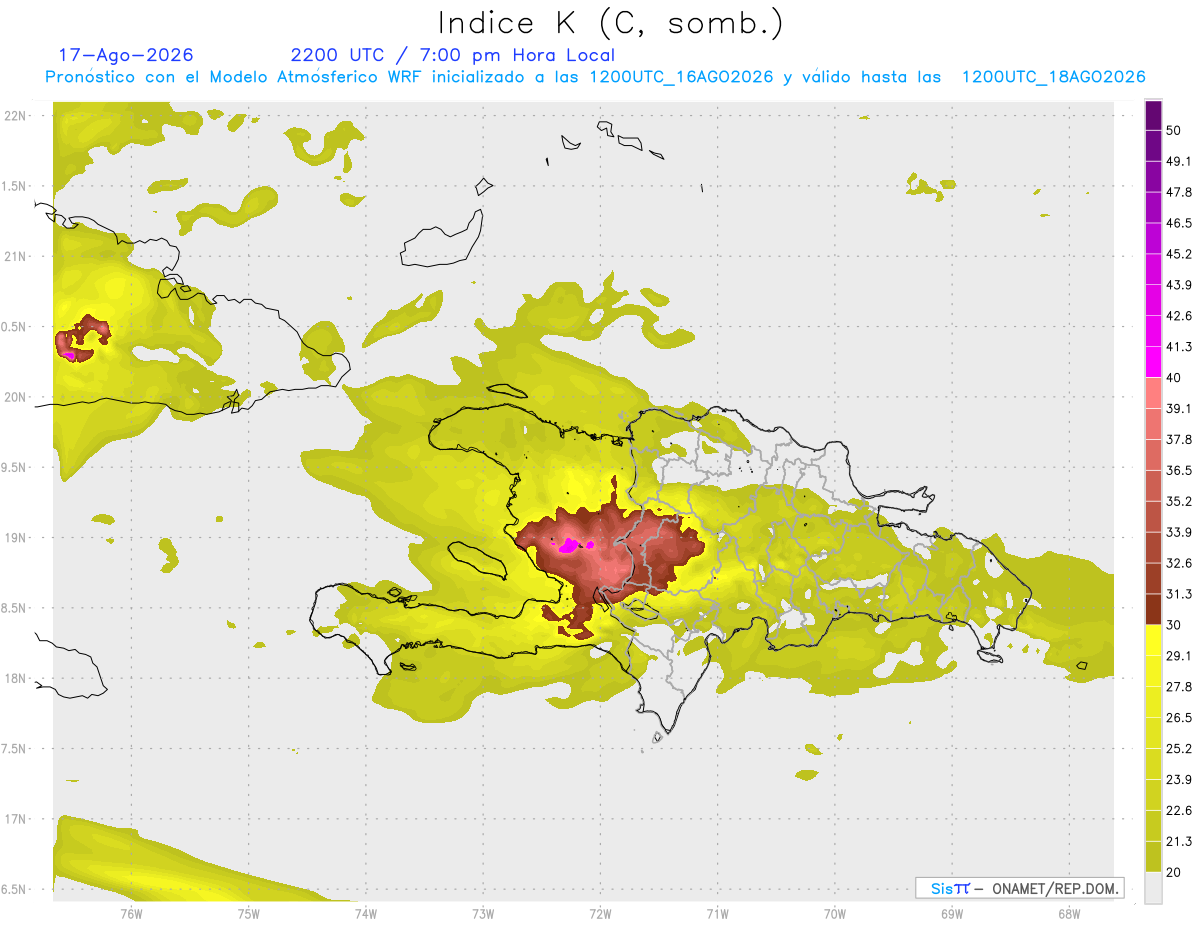The width and height of the screenshot is (1200, 927).
Task: Click legend value "26.5"
Action: (1179, 718)
